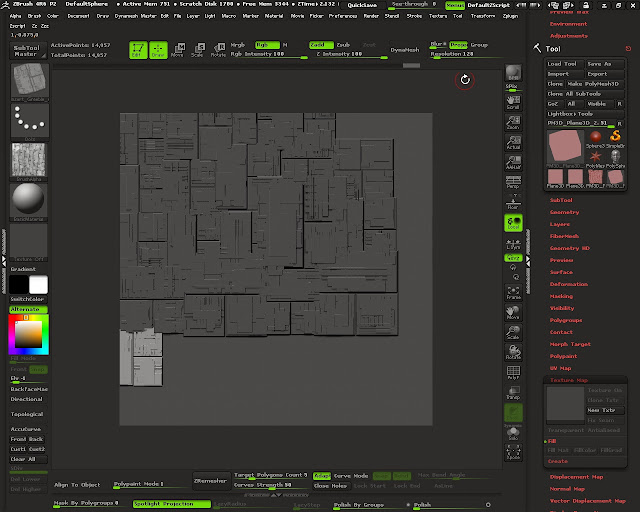
Task: Select the Scale view icon on right shelf
Action: click(x=513, y=332)
